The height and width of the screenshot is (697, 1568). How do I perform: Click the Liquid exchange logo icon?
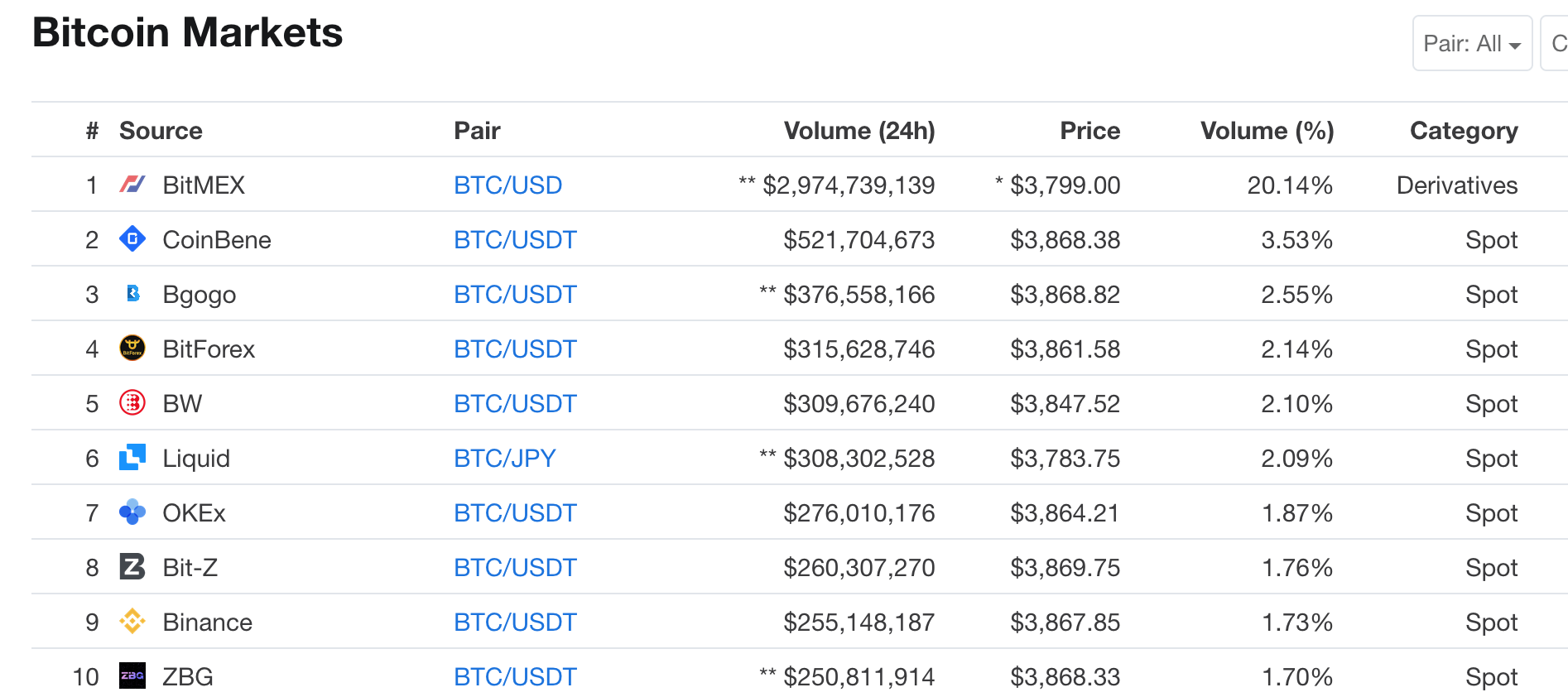132,458
